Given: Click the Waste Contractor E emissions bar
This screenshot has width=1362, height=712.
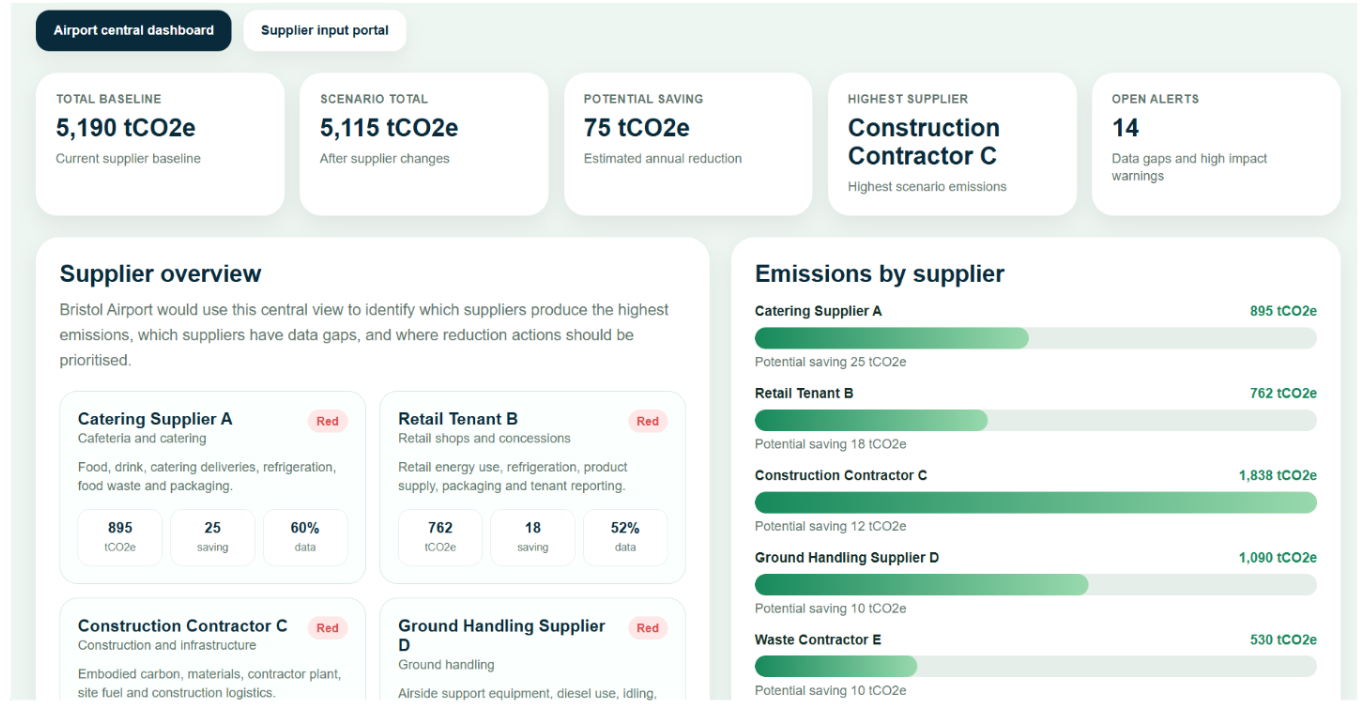Looking at the screenshot, I should (1036, 666).
